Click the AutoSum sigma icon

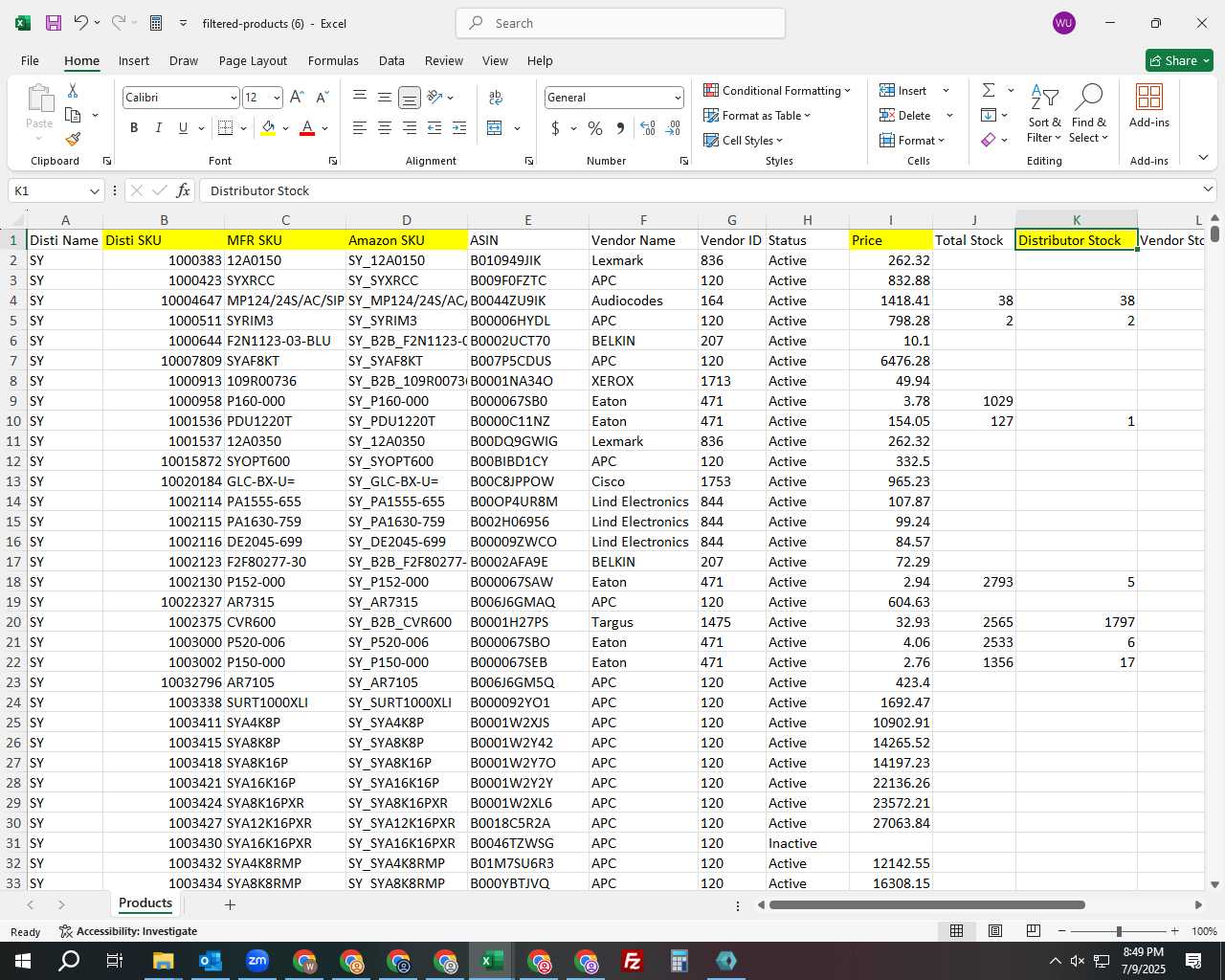tap(989, 90)
